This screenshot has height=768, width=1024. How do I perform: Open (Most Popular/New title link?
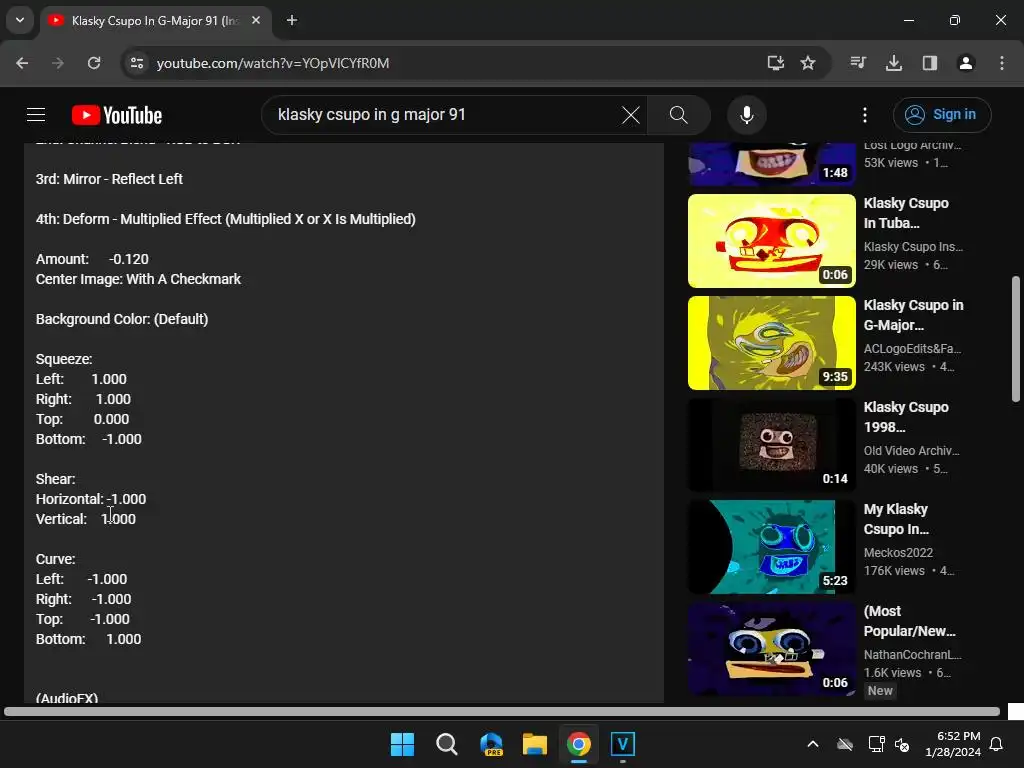pyautogui.click(x=909, y=620)
